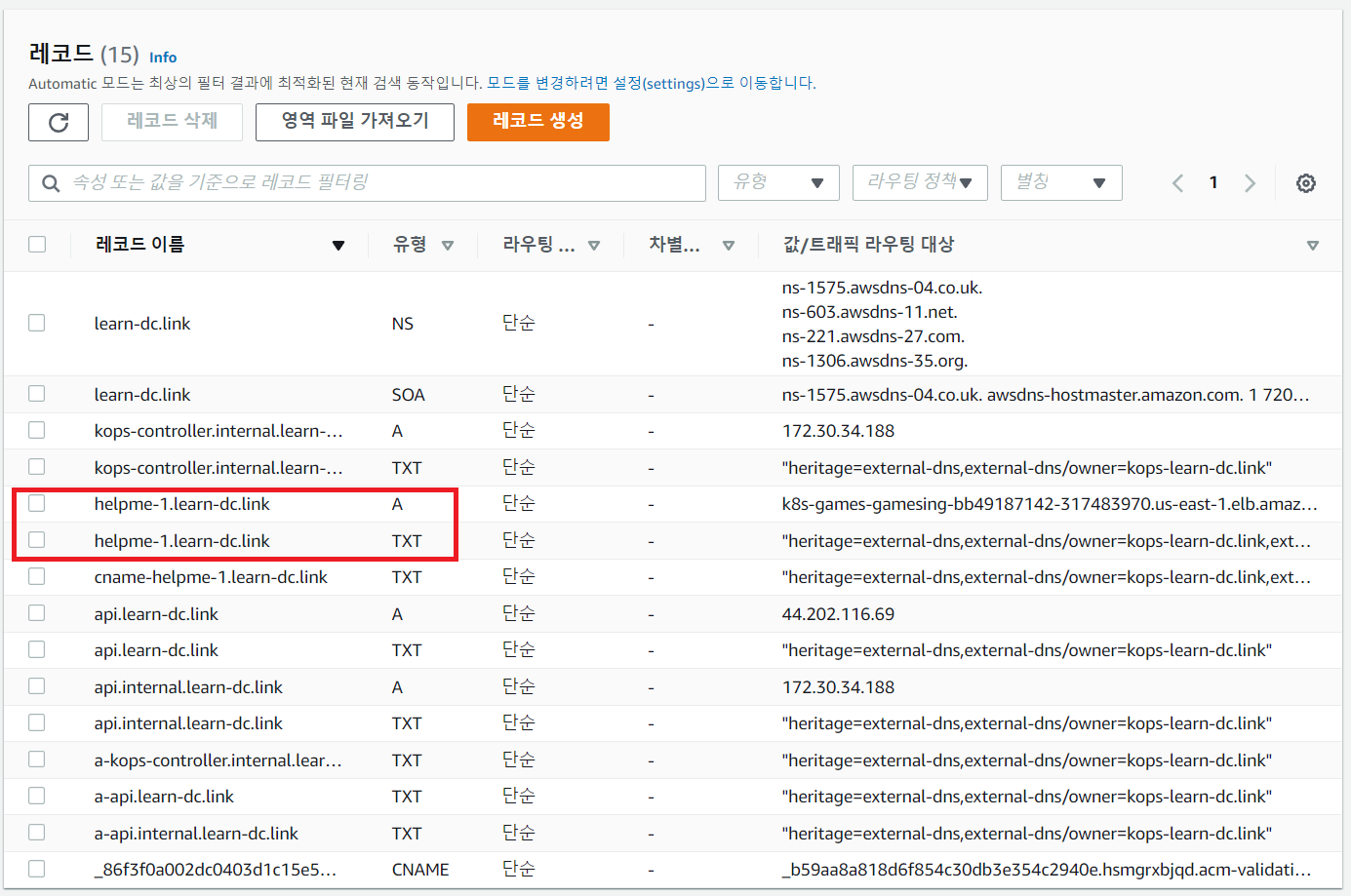The width and height of the screenshot is (1351, 896).
Task: Go to next page arrow
Action: [x=1250, y=183]
